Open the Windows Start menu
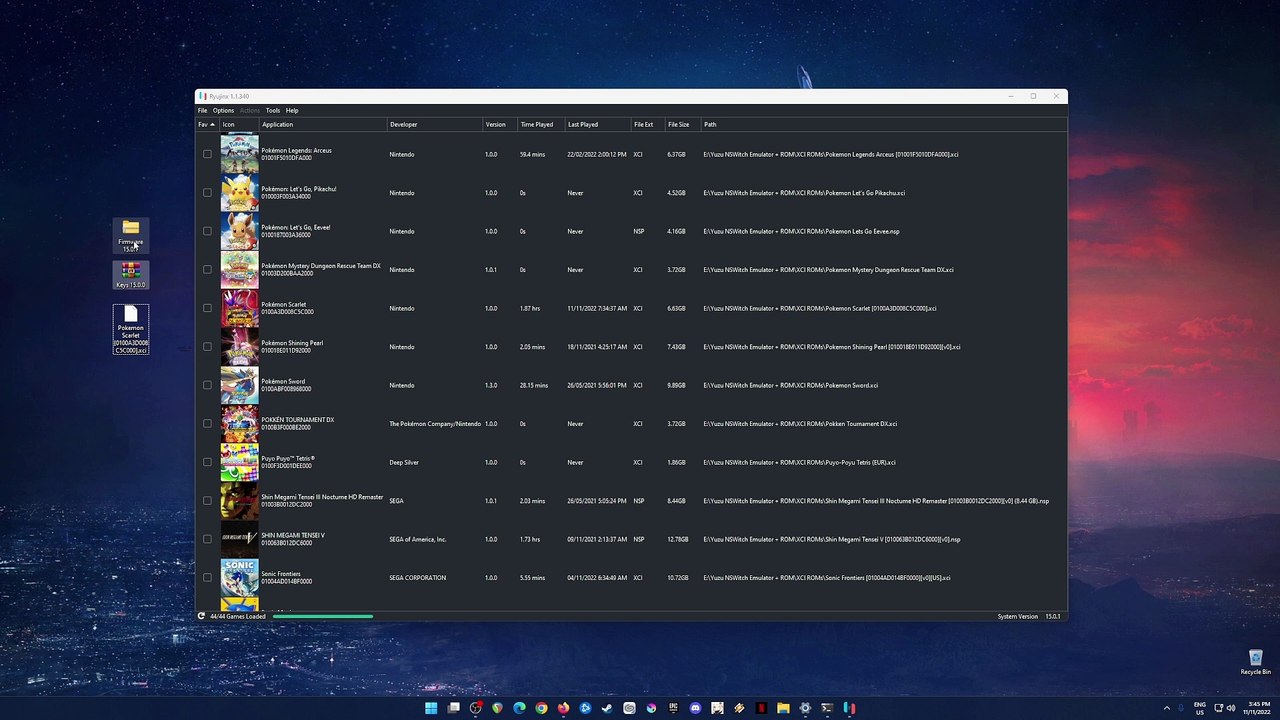 point(431,708)
